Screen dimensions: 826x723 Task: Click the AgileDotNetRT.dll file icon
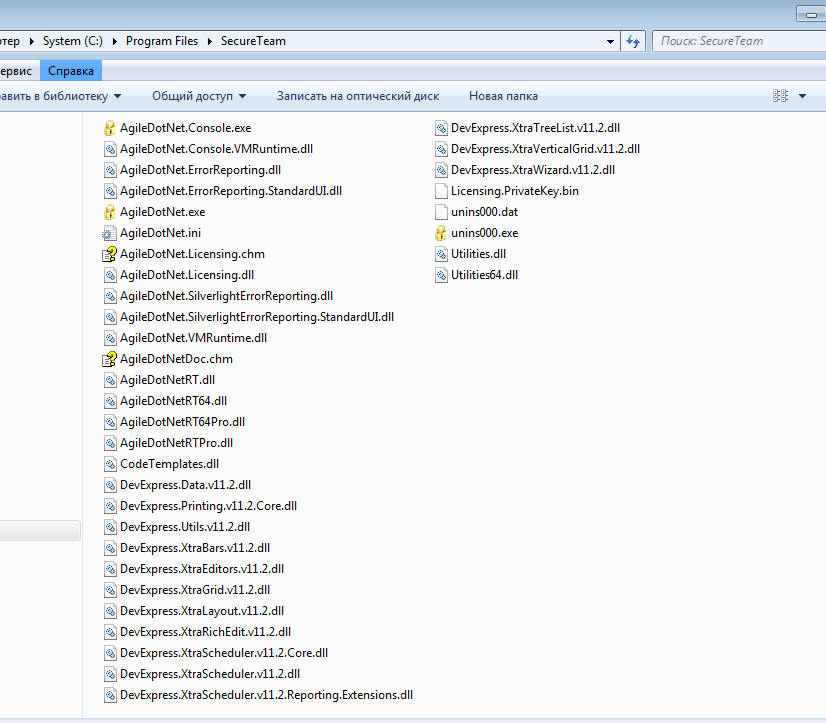click(x=110, y=380)
